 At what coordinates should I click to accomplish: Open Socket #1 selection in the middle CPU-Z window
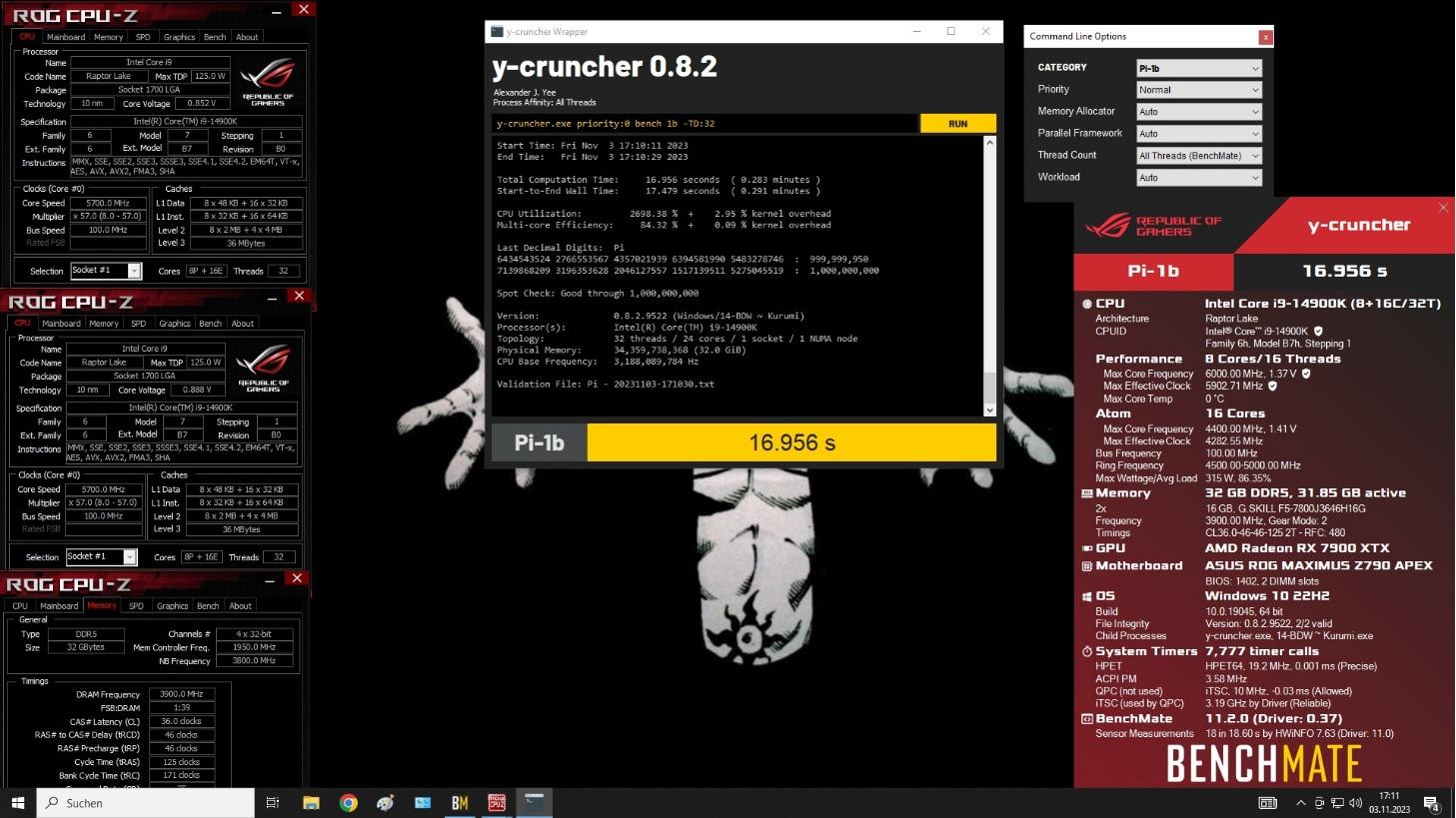click(101, 556)
